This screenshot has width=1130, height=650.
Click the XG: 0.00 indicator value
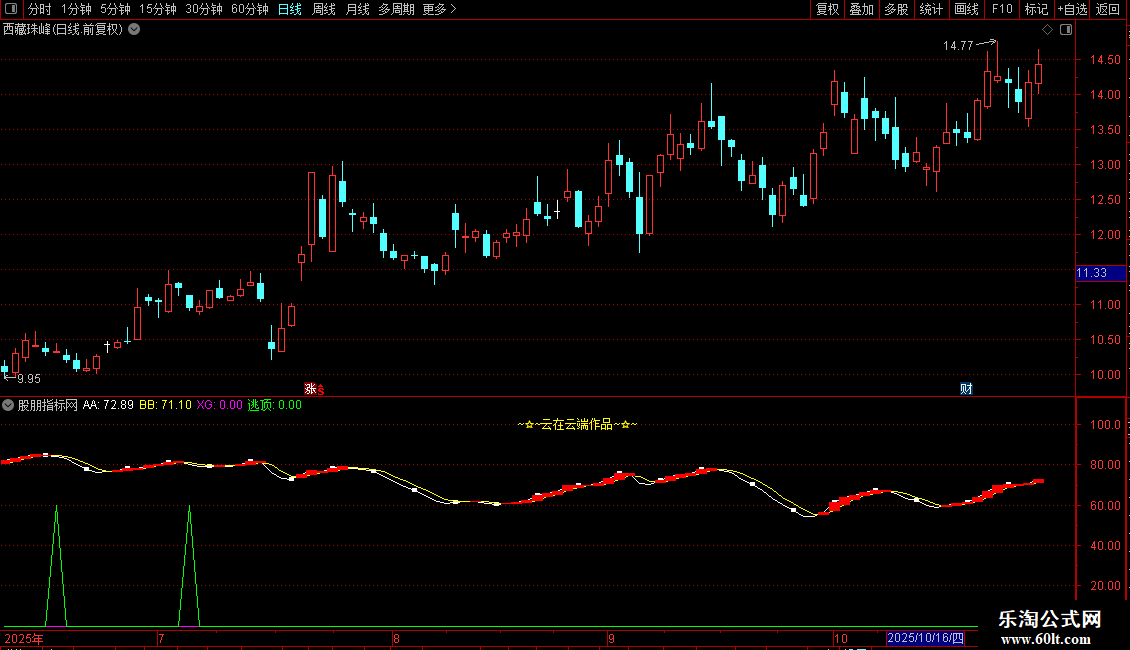[219, 405]
